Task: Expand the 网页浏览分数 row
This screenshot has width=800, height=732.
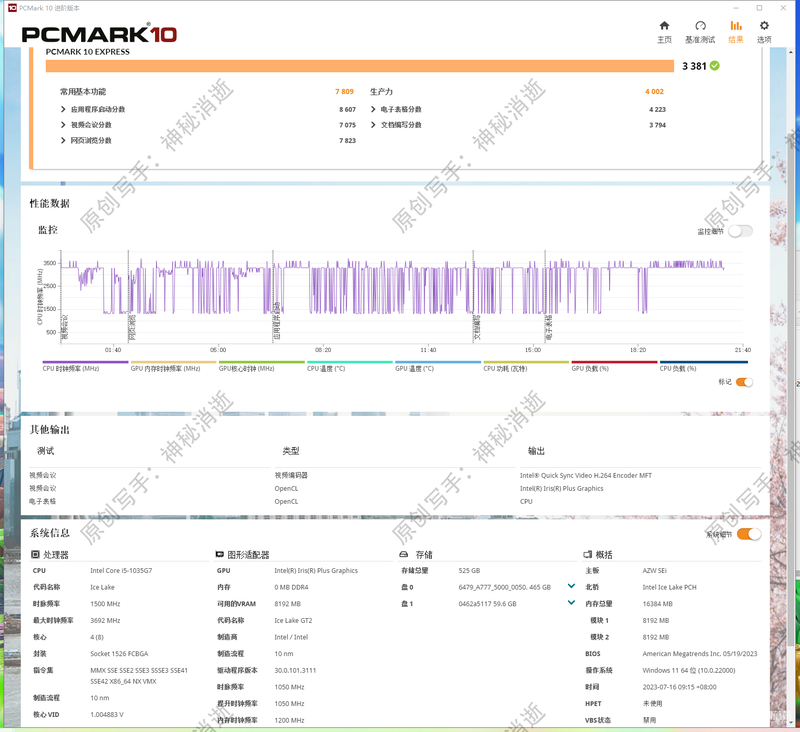Action: click(63, 140)
